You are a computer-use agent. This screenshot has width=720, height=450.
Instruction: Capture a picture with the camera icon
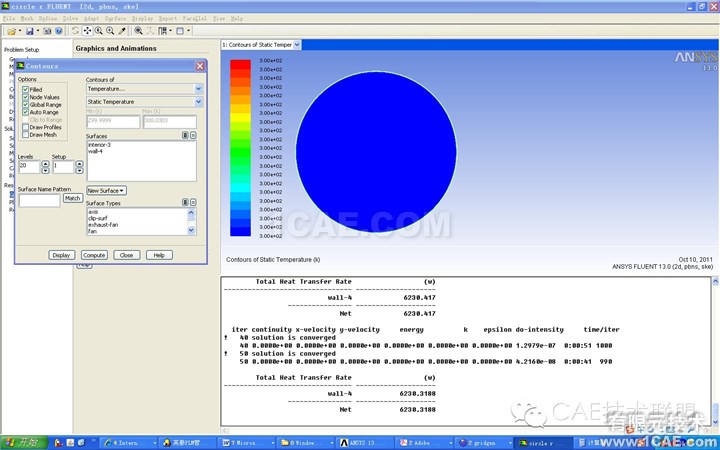pos(47,31)
